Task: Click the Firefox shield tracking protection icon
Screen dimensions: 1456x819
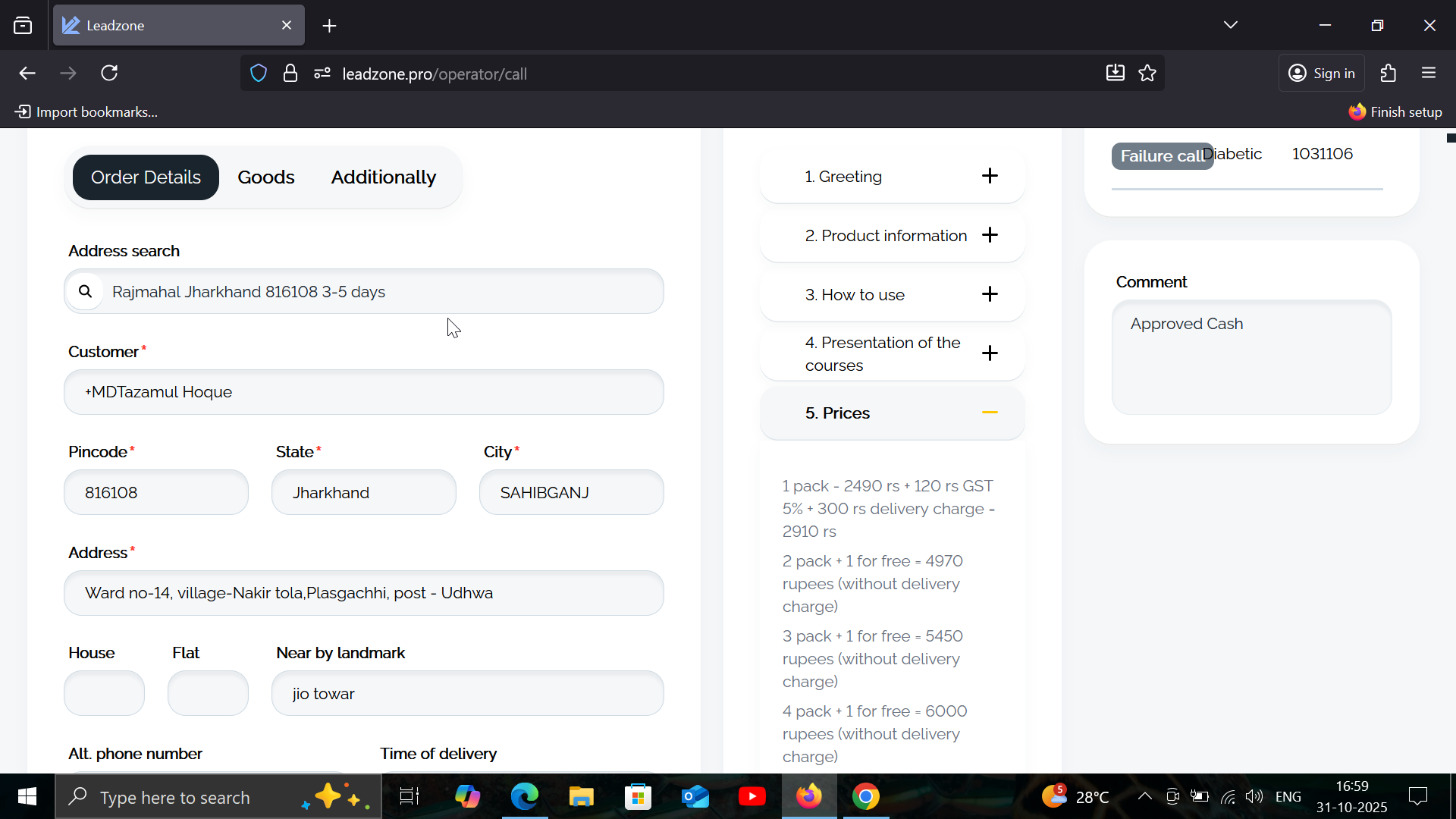Action: (x=259, y=74)
